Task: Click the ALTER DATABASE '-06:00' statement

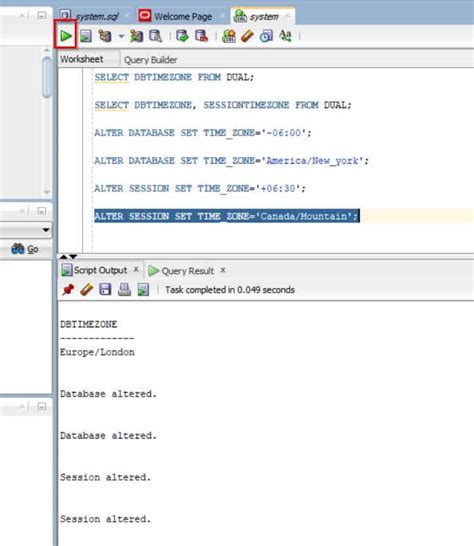Action: click(203, 133)
